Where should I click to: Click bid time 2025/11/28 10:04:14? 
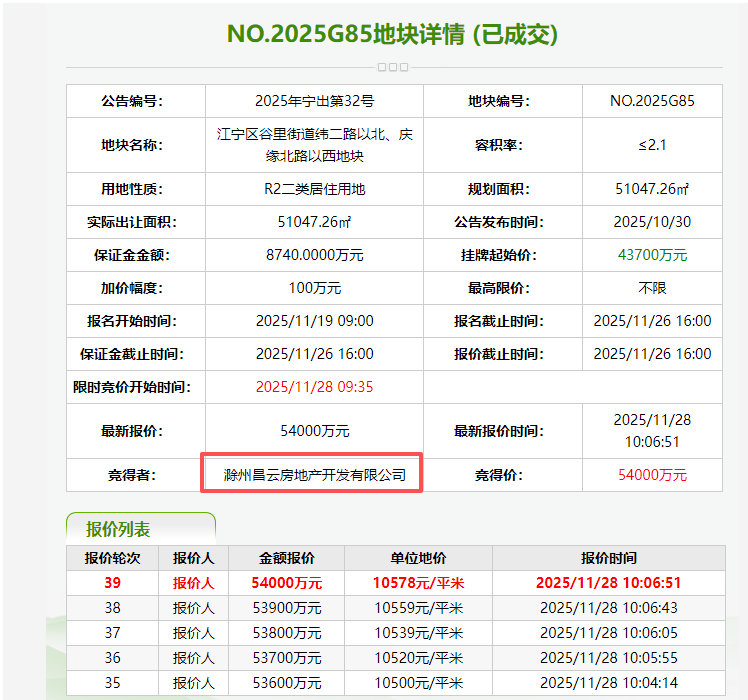click(609, 683)
